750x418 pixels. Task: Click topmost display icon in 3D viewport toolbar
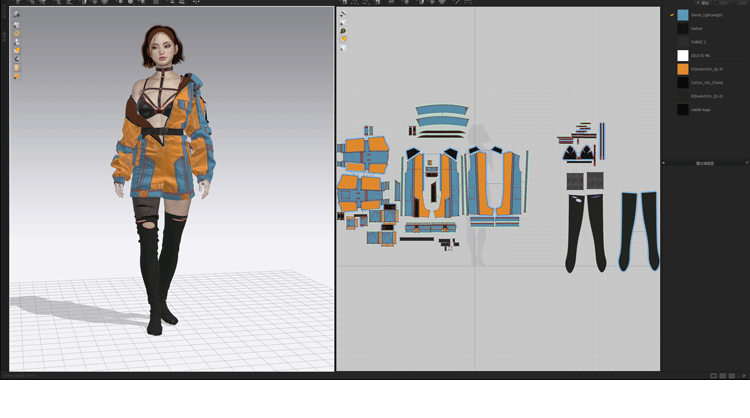click(16, 14)
